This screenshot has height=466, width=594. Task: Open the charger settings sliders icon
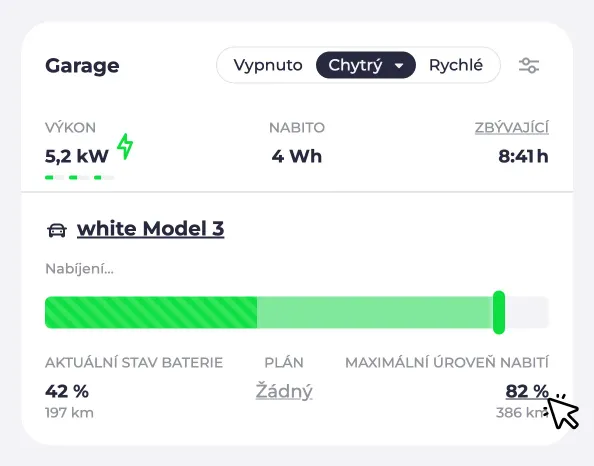pos(529,66)
